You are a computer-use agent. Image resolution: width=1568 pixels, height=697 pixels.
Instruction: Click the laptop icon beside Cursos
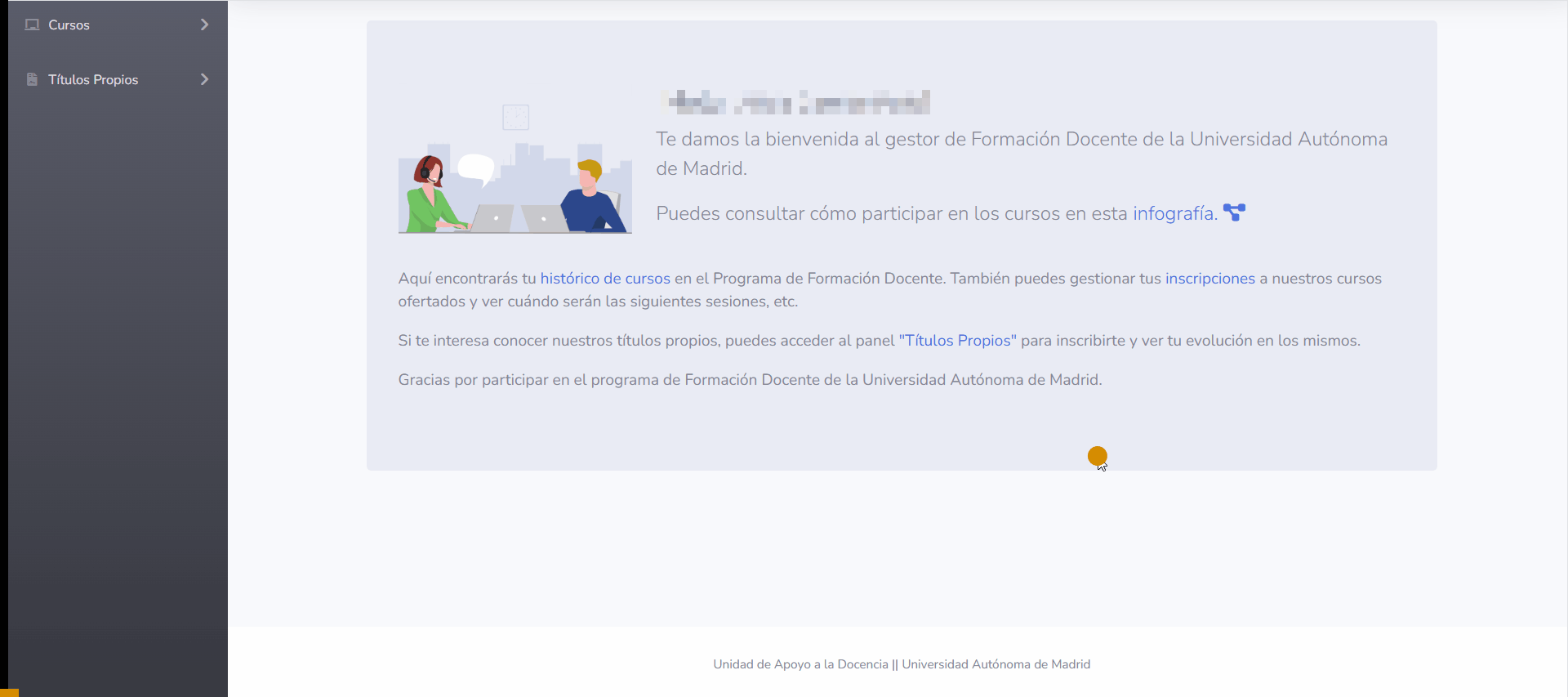[32, 25]
